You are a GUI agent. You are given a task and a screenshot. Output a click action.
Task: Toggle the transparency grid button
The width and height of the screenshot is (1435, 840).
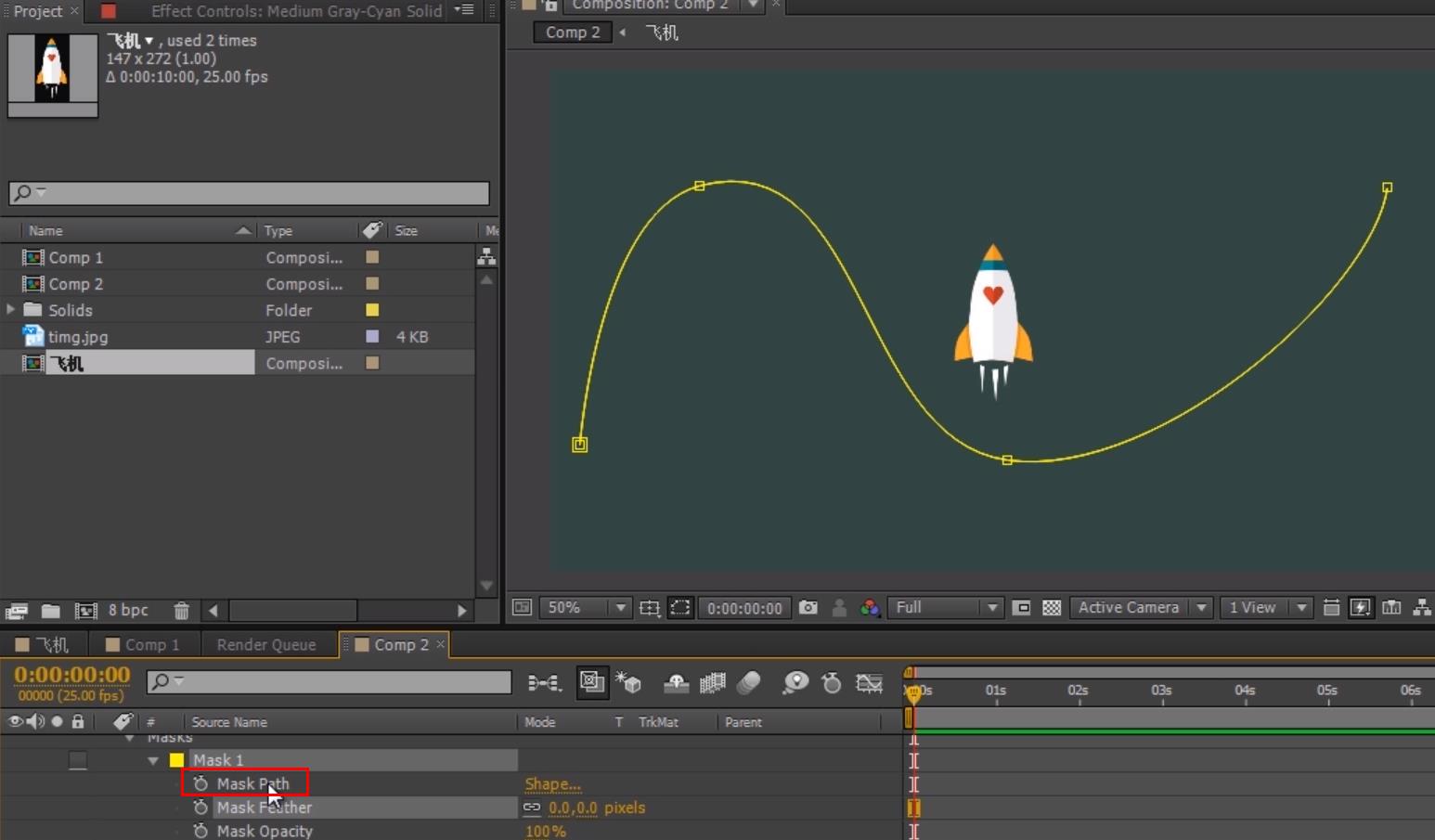[x=1052, y=608]
